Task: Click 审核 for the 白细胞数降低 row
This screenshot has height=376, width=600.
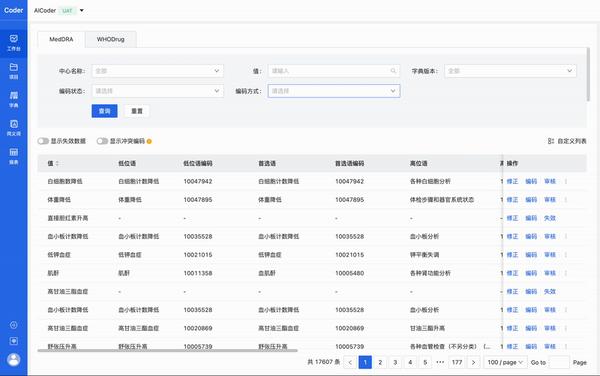Action: [550, 181]
